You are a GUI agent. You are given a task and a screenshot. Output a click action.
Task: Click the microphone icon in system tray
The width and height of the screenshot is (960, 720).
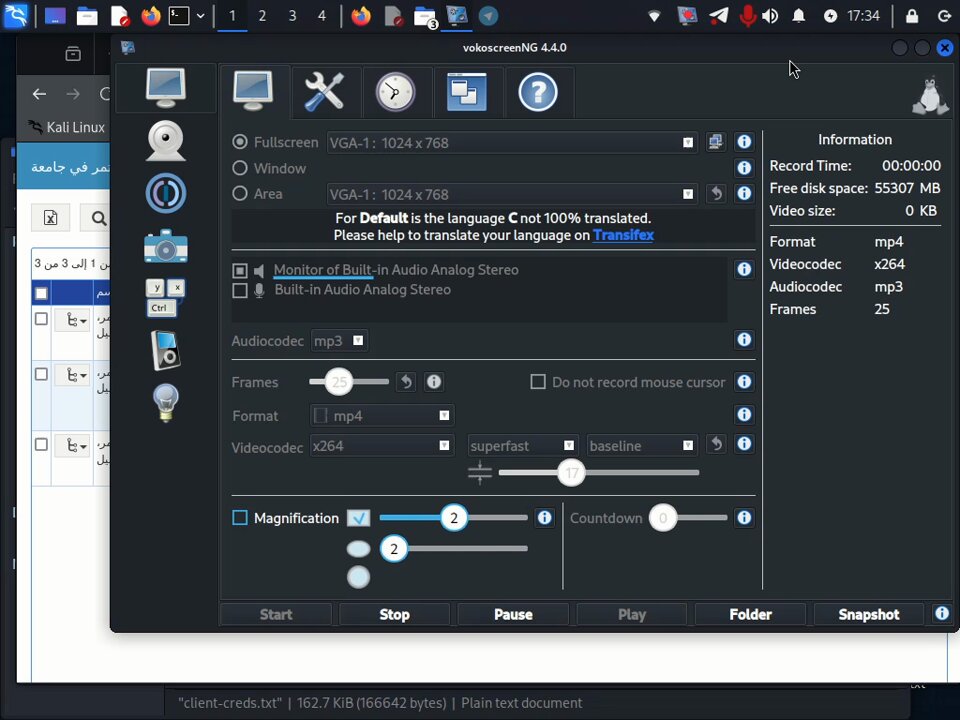click(x=747, y=16)
